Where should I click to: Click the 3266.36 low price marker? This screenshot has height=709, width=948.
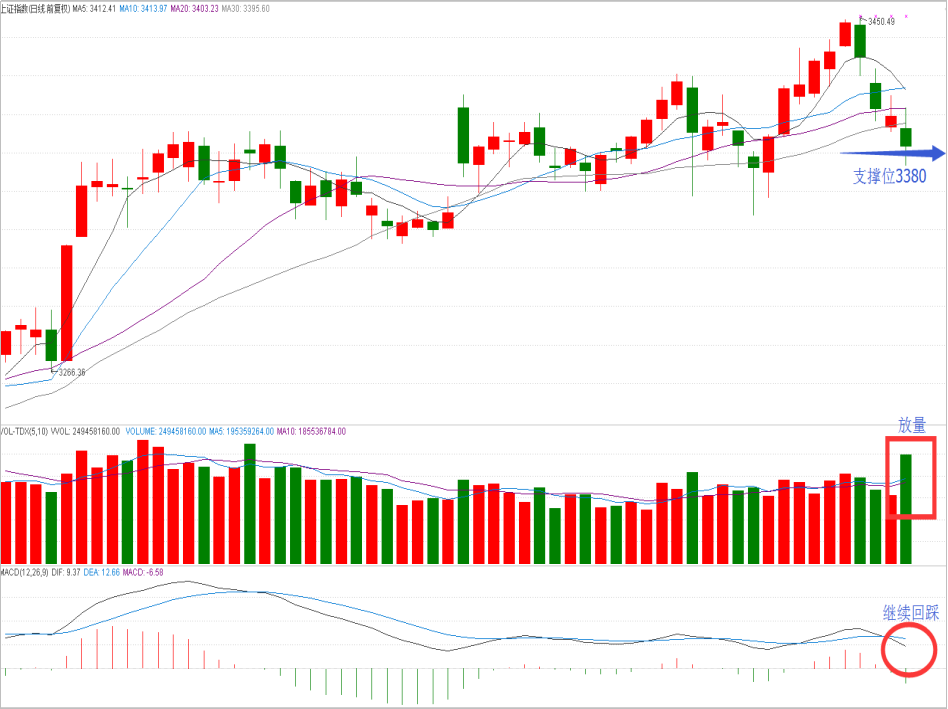coord(72,372)
